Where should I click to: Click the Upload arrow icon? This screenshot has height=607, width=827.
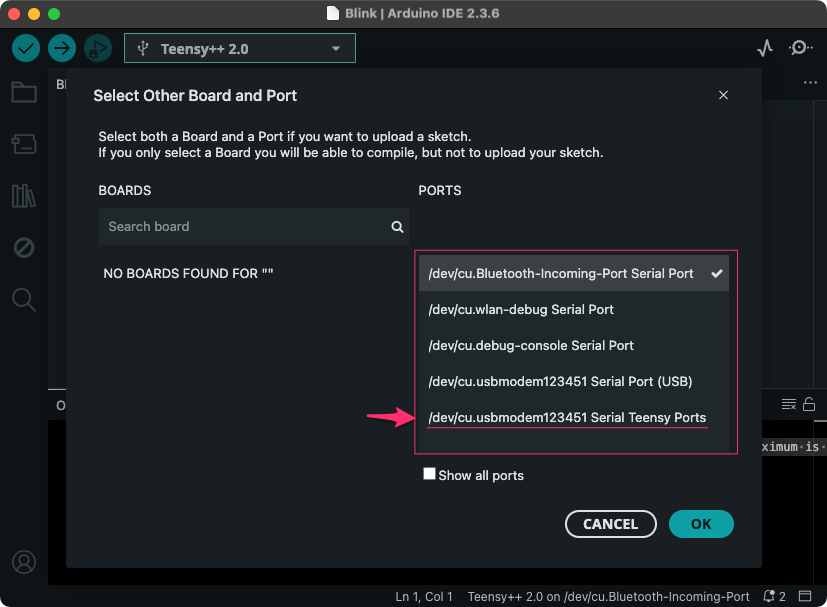(62, 48)
